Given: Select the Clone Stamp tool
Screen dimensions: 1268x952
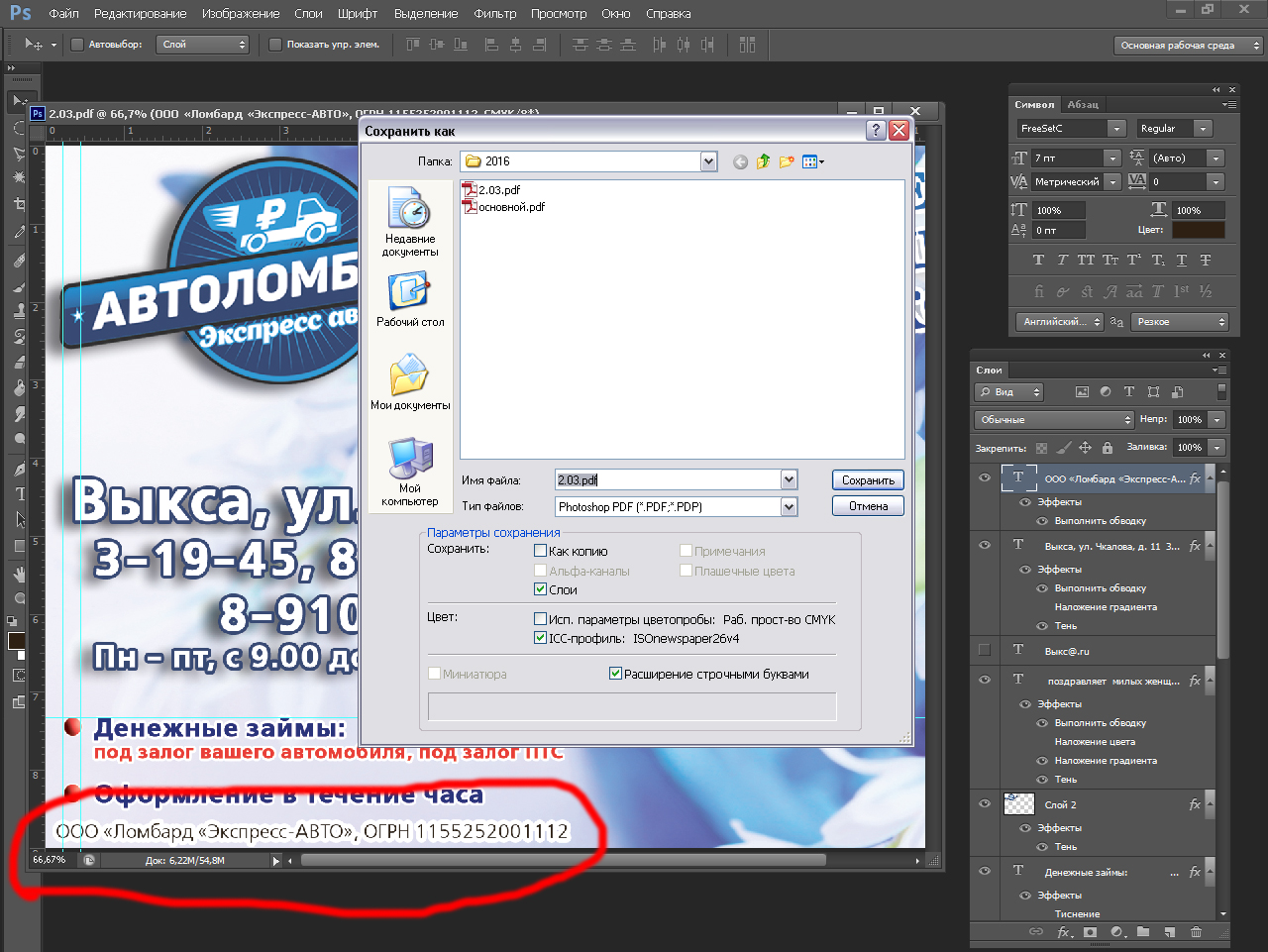Looking at the screenshot, I should pyautogui.click(x=19, y=310).
